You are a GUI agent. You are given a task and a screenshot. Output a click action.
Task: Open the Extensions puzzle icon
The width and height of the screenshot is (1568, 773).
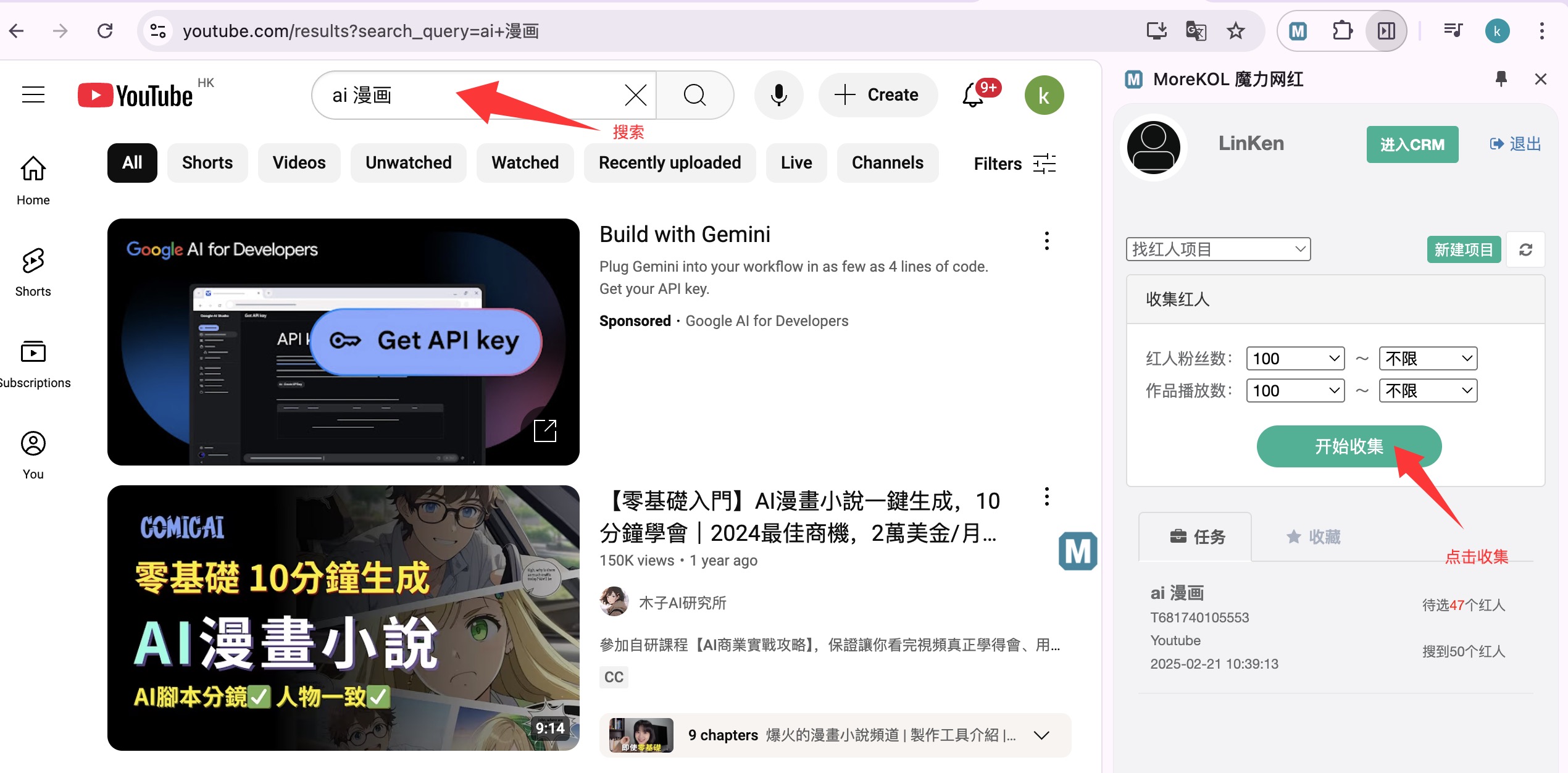[x=1342, y=31]
